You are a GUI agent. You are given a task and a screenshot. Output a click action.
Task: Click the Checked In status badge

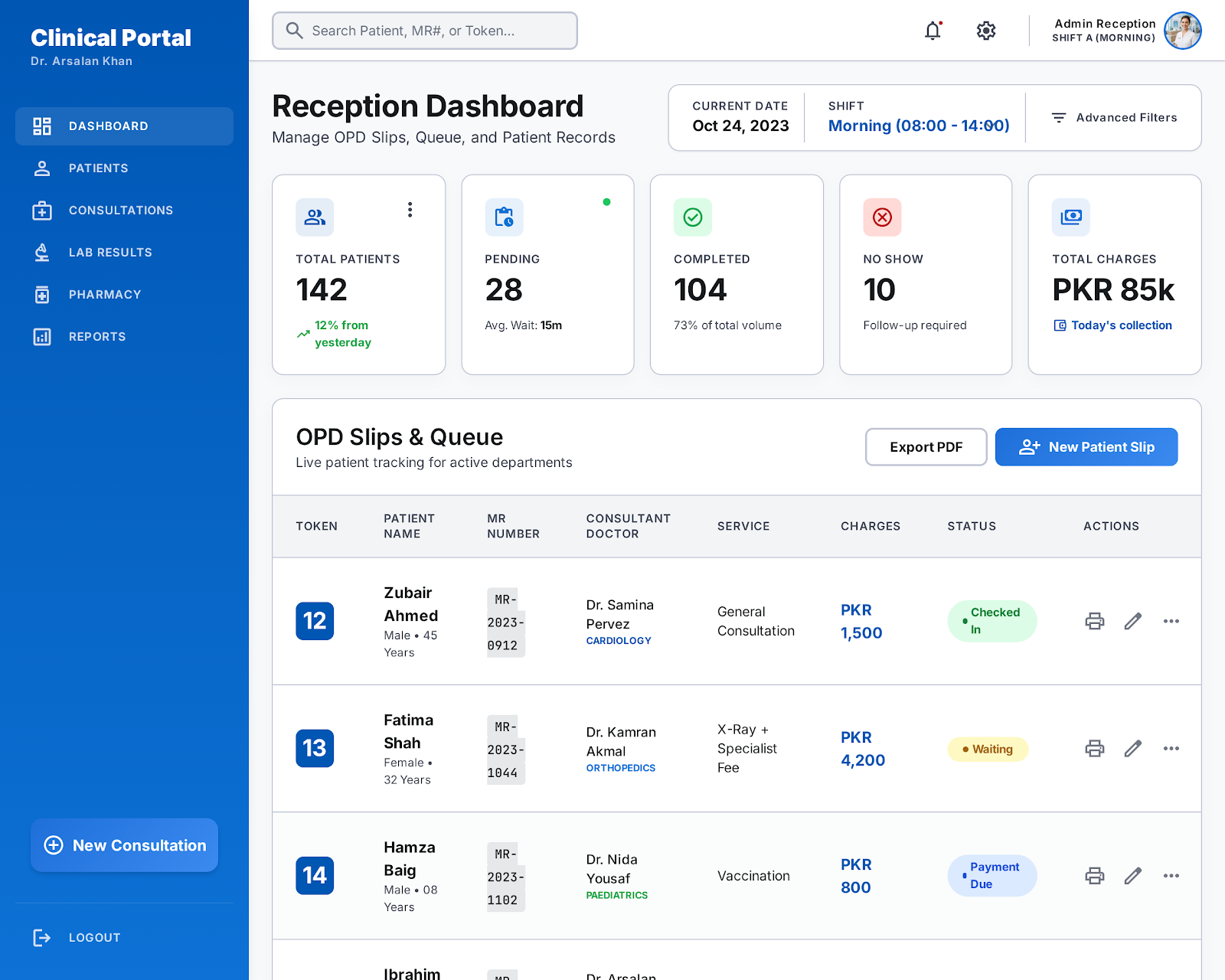click(992, 621)
